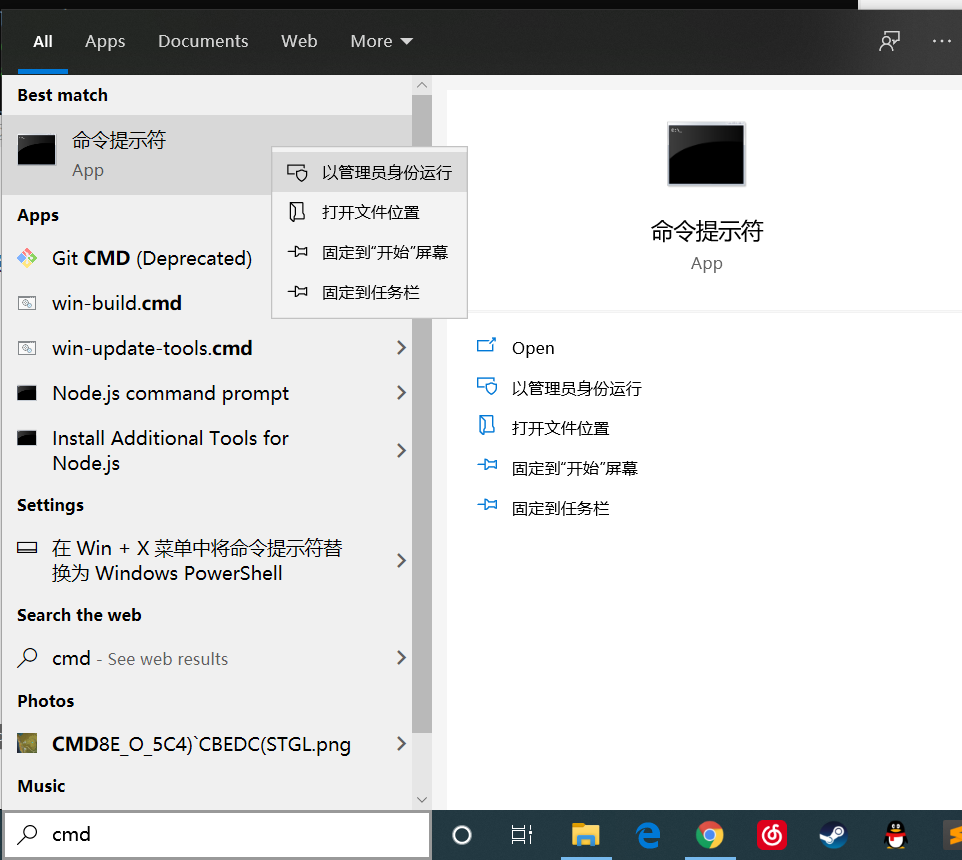Viewport: 962px width, 860px height.
Task: Open Steam from the taskbar
Action: [x=833, y=835]
